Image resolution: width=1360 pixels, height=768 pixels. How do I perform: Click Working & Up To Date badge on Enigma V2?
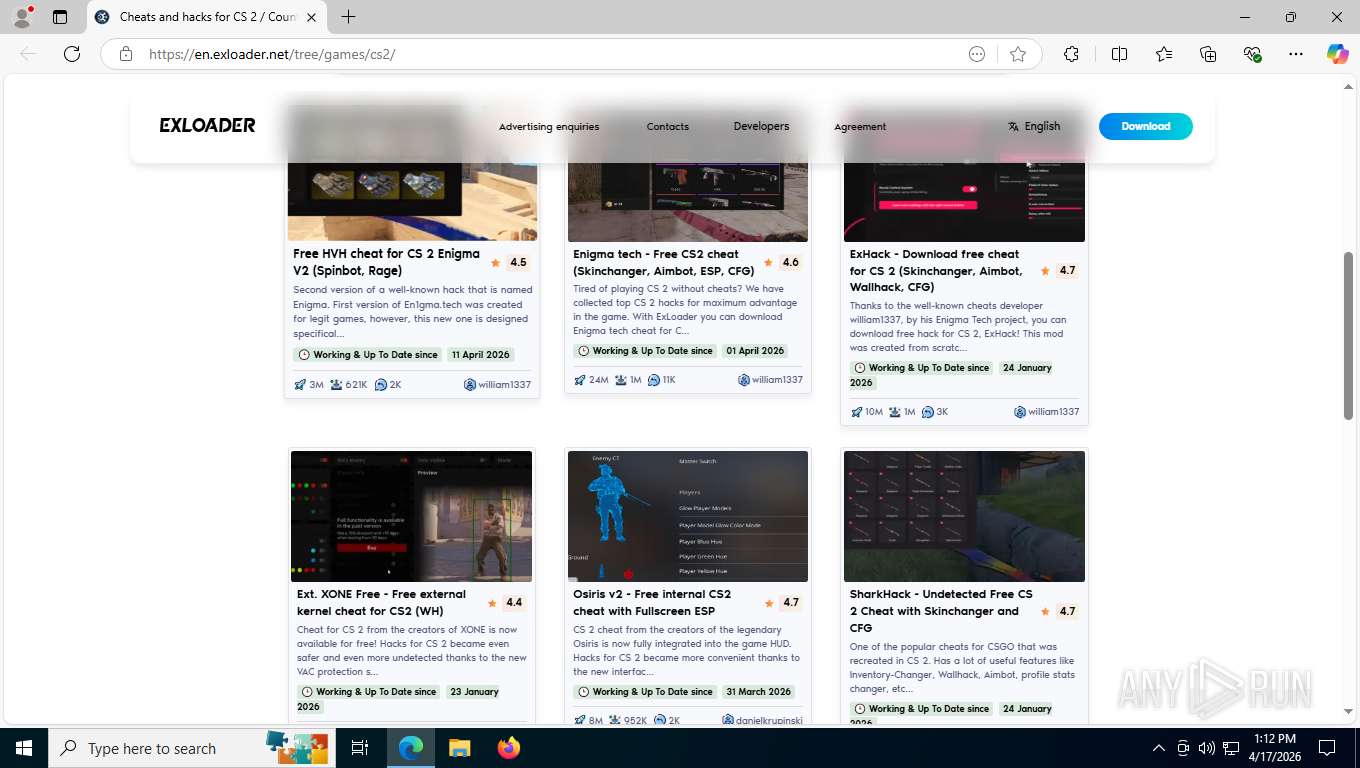tap(368, 355)
